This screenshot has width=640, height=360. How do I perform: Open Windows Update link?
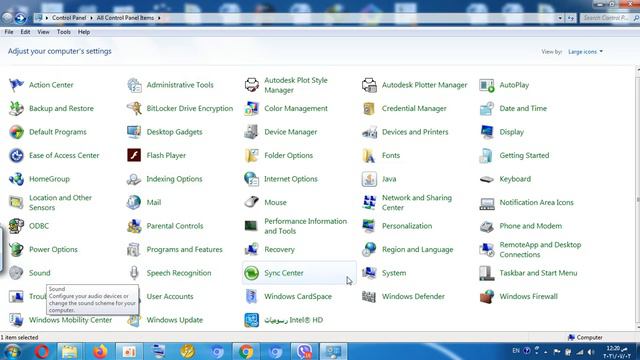pos(175,320)
